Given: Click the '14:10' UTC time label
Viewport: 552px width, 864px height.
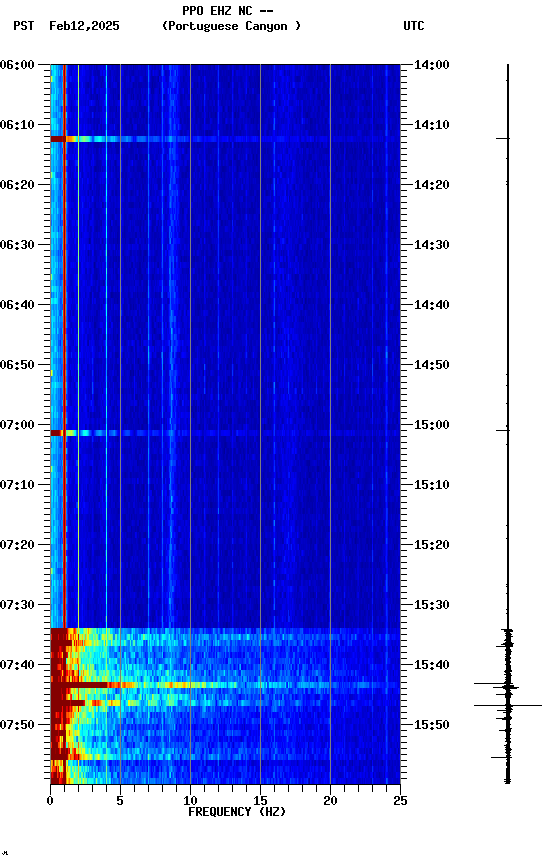Looking at the screenshot, I should (432, 125).
